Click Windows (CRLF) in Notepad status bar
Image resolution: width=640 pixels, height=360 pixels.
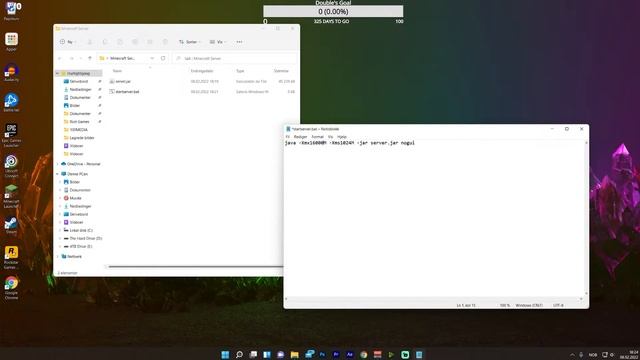click(529, 305)
